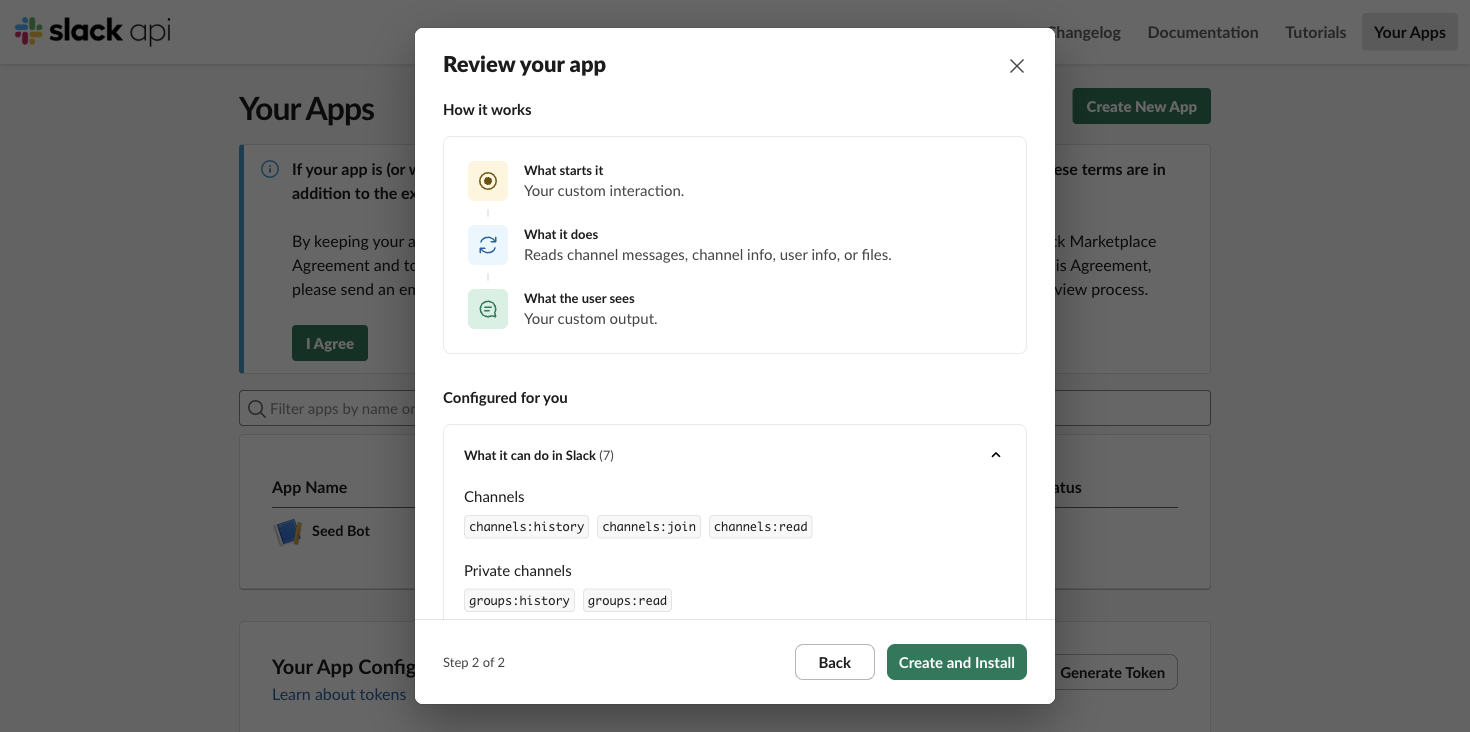Viewport: 1470px width, 732px height.
Task: Click the What the user sees chat icon
Action: click(x=488, y=309)
